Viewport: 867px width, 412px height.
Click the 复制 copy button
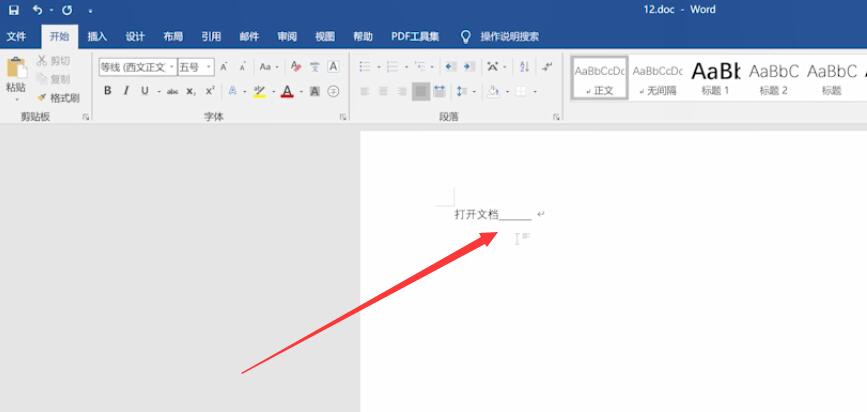pyautogui.click(x=54, y=79)
